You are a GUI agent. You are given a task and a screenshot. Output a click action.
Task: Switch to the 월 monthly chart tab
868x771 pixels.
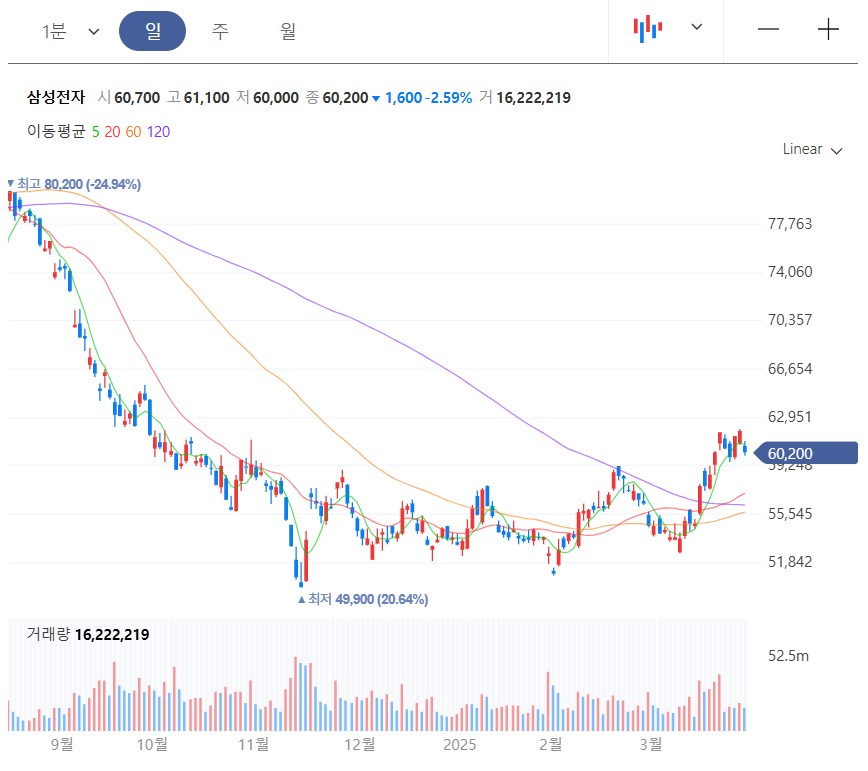tap(288, 31)
